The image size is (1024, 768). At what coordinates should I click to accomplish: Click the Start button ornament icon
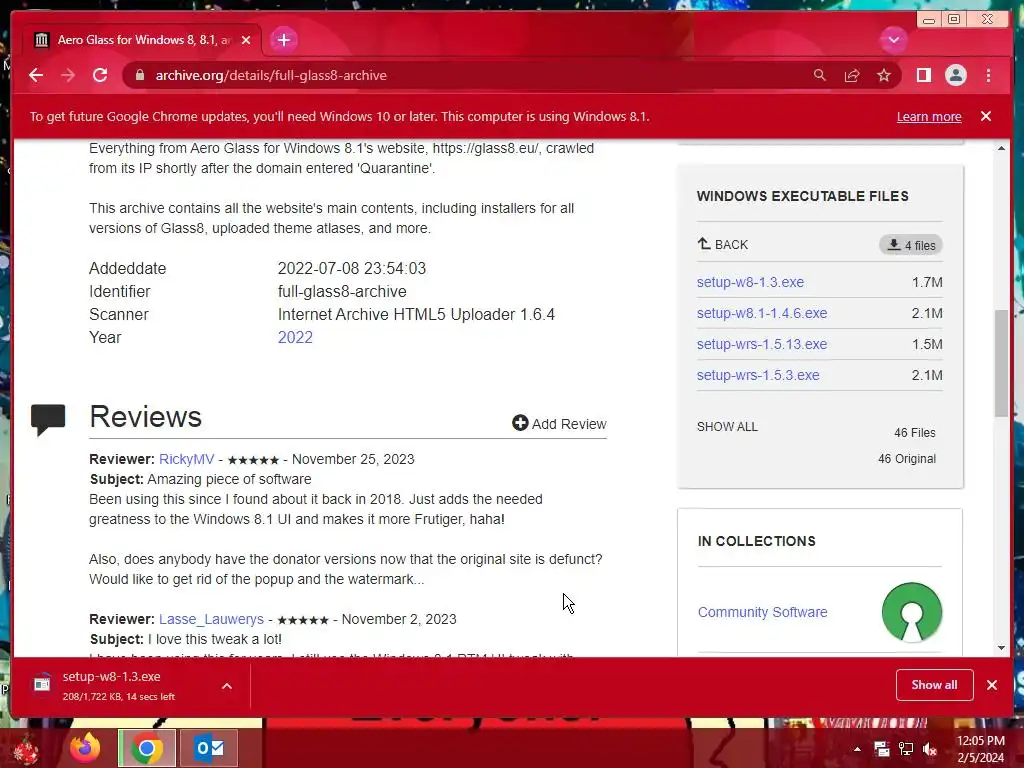[26, 749]
